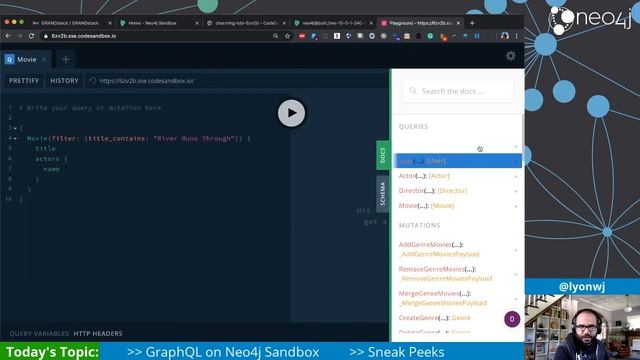640x360 pixels.
Task: Go forward in the browser
Action: click(x=19, y=36)
